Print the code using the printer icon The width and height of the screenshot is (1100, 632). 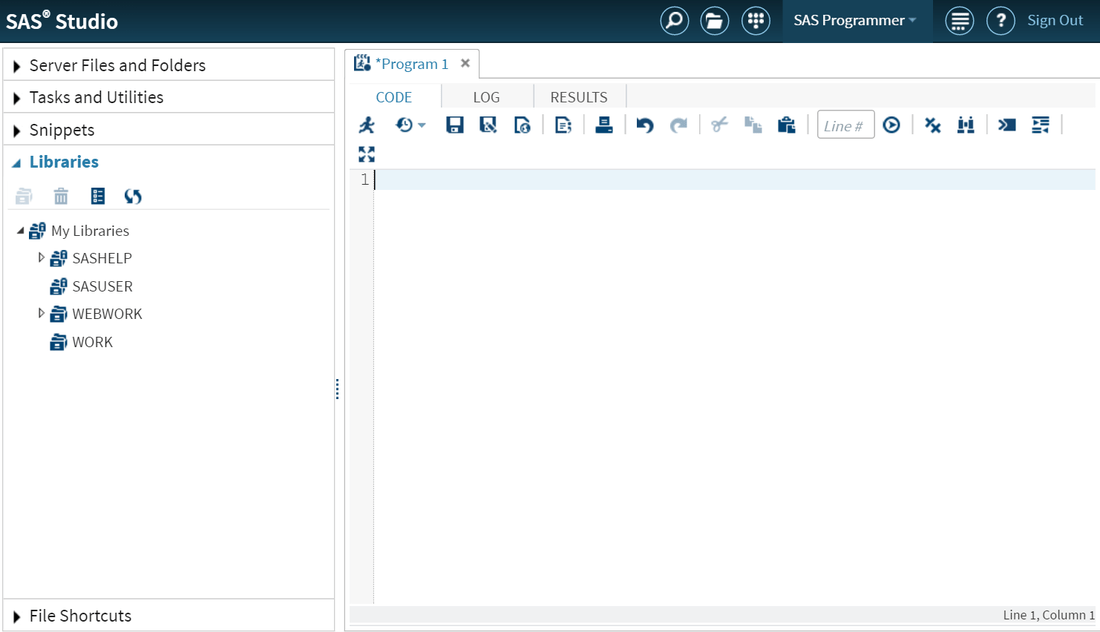coord(604,125)
